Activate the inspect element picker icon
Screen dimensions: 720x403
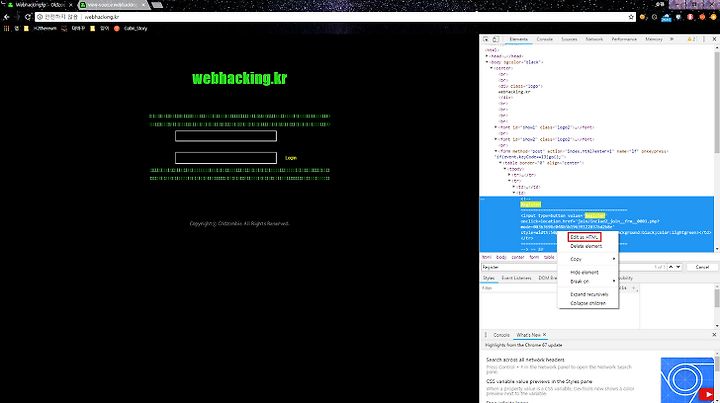coord(486,39)
